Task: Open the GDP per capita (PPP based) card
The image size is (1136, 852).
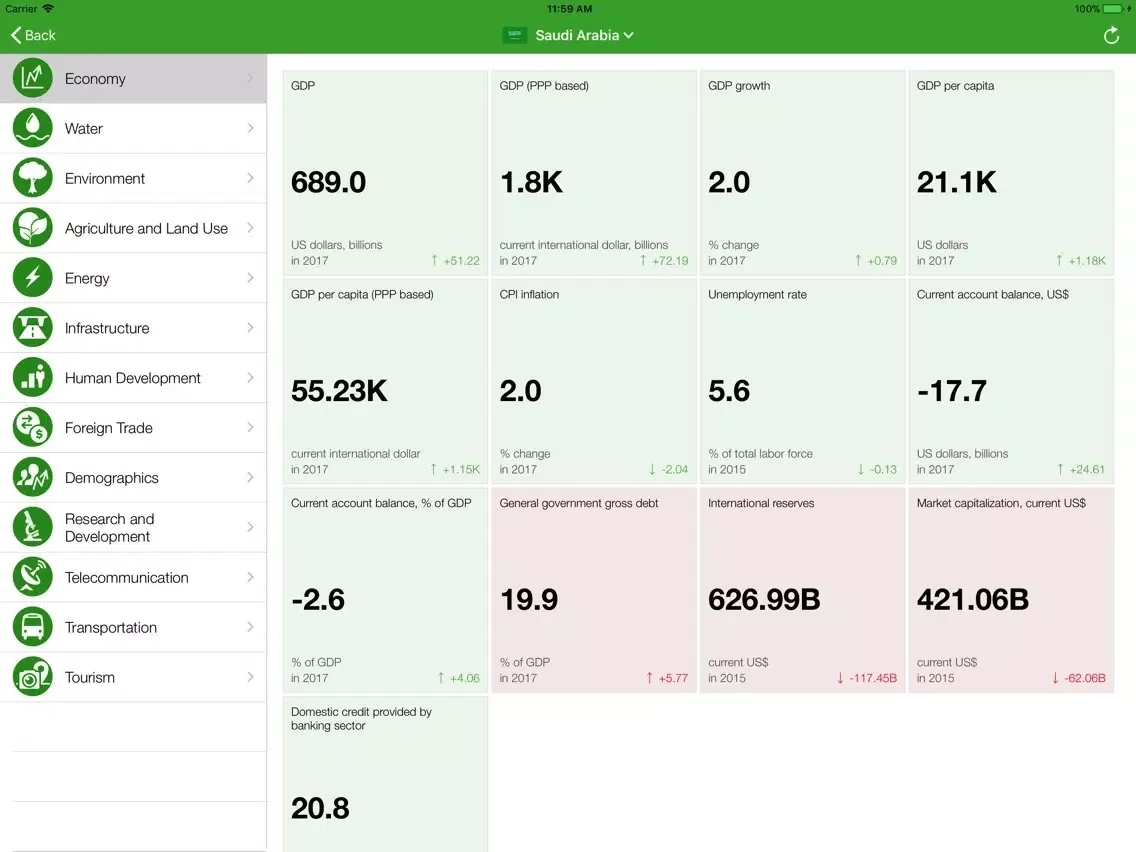Action: (385, 381)
